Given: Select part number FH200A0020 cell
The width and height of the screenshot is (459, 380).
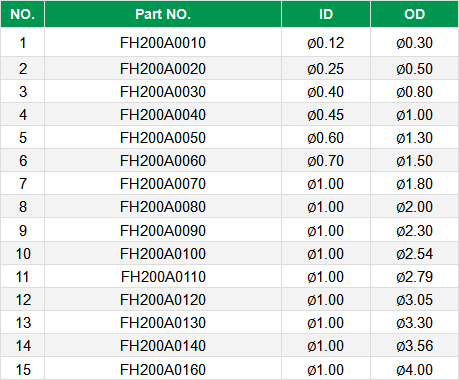Looking at the screenshot, I should pos(163,69).
